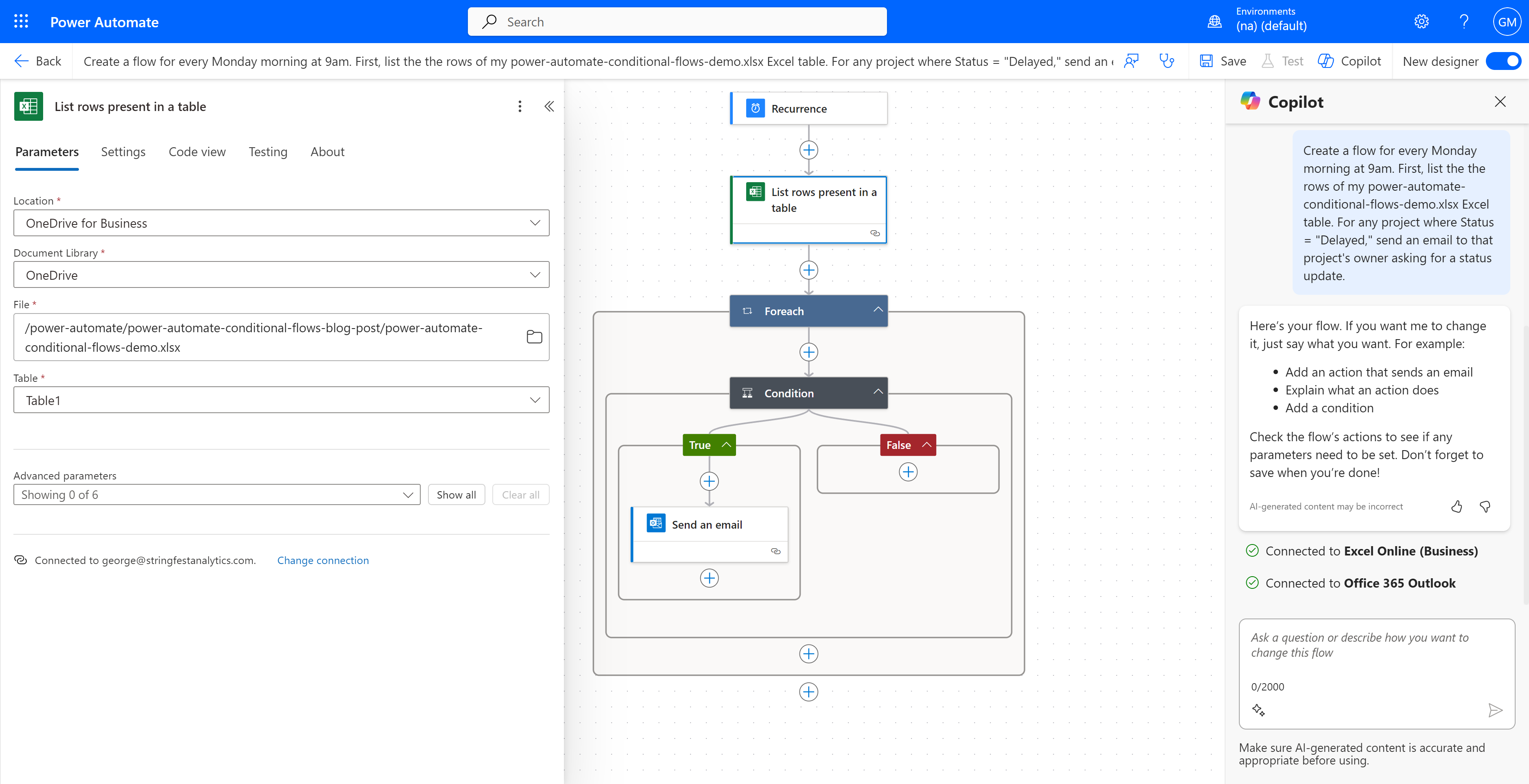Expand the Advanced parameters dropdown
The image size is (1529, 784).
pyautogui.click(x=216, y=494)
